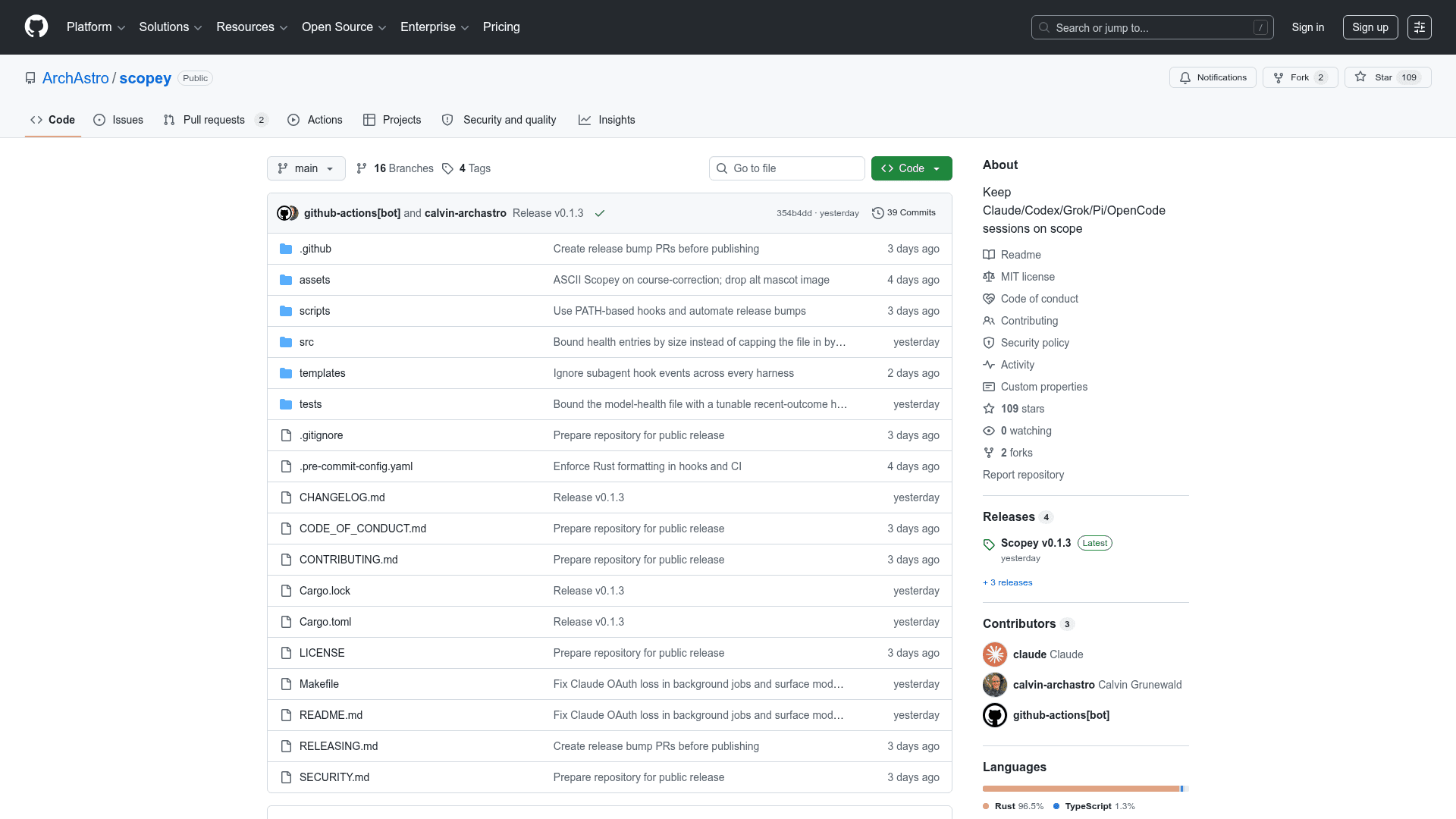Open the command palette icon beside Sign up

pos(1419,27)
